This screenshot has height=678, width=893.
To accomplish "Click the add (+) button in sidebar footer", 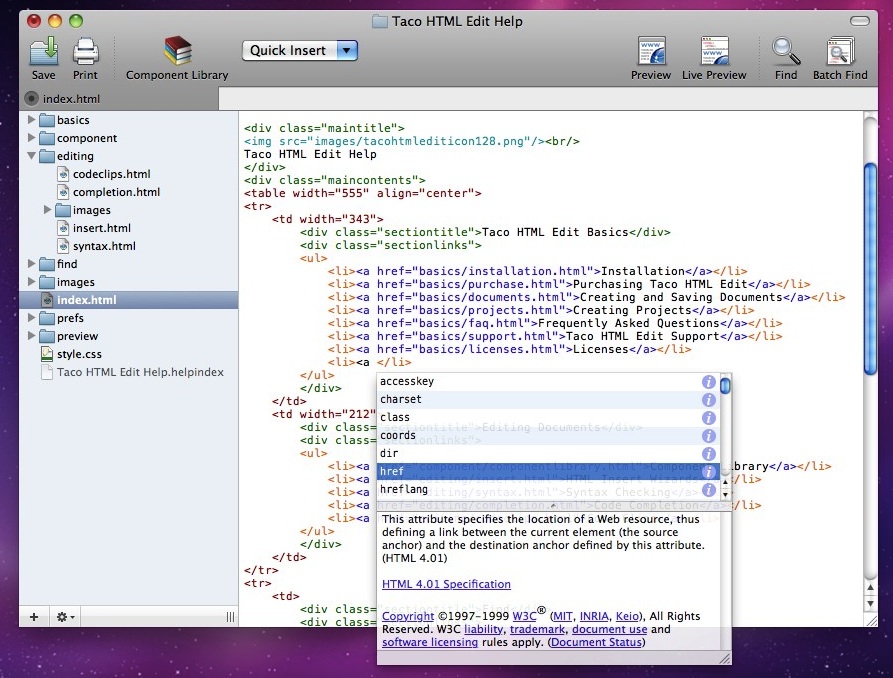I will [x=34, y=617].
